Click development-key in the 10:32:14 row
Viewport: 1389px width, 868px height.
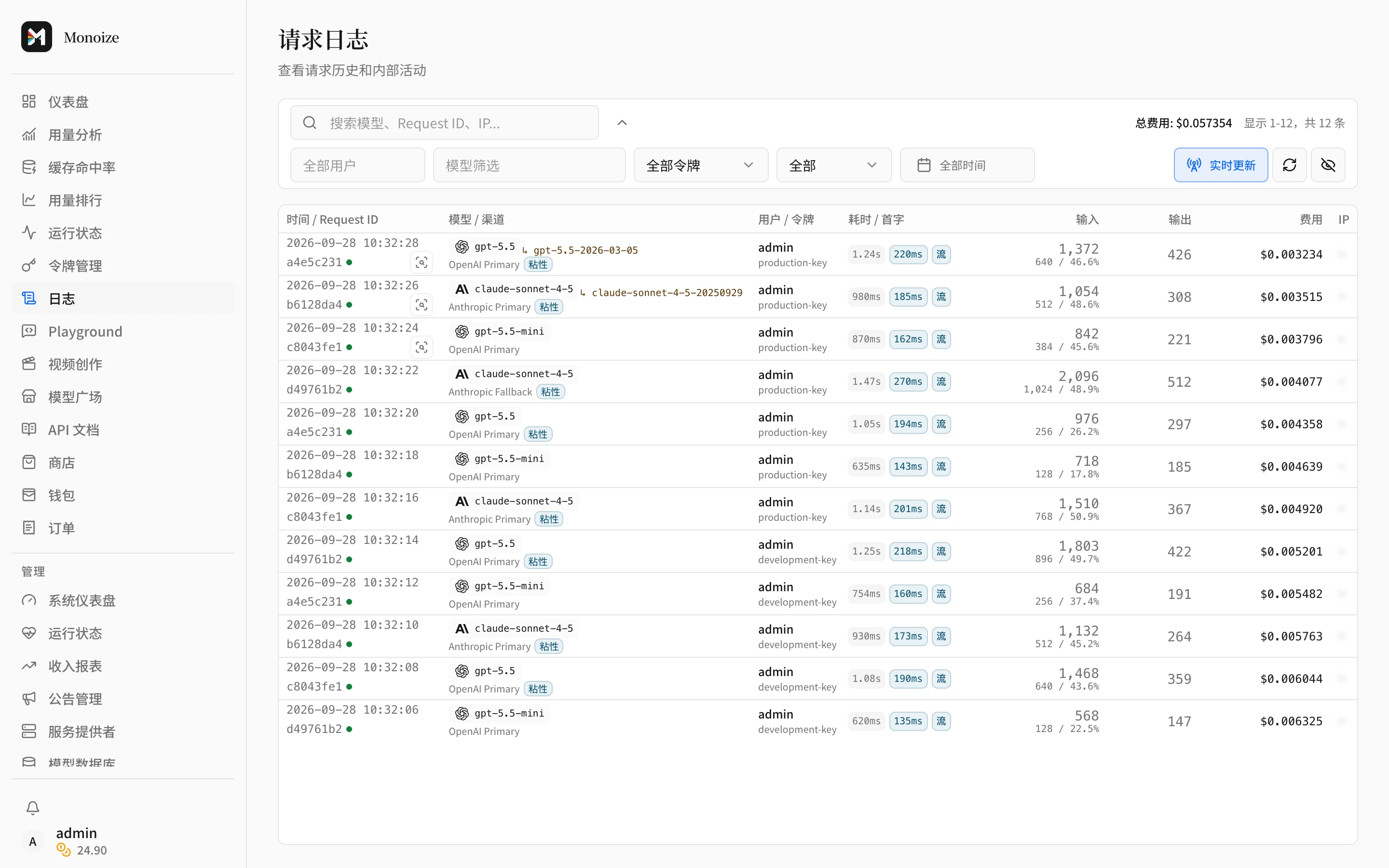click(x=797, y=560)
